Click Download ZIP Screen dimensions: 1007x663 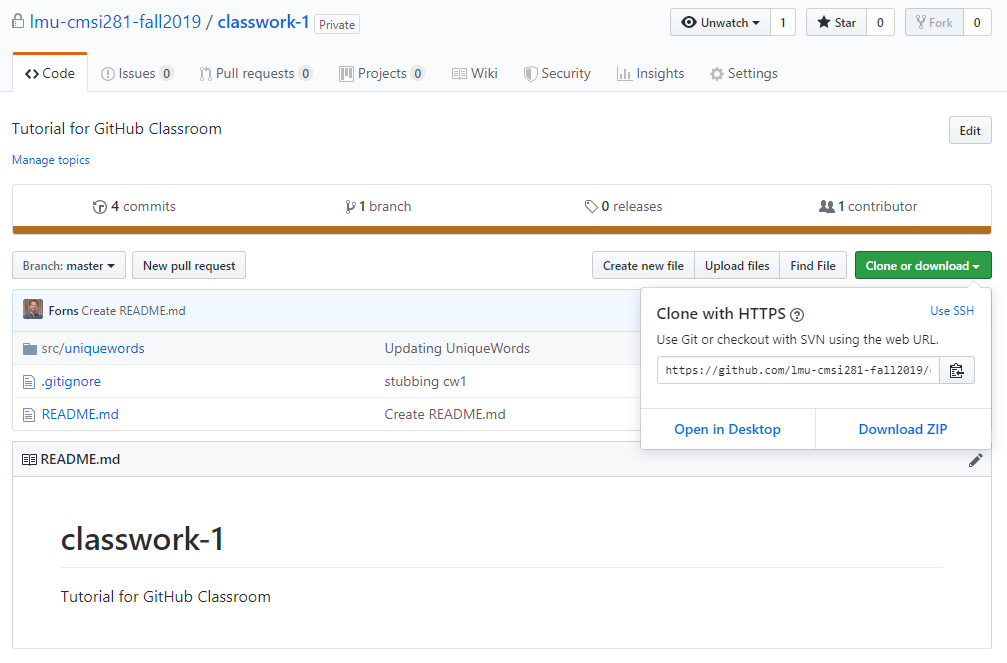(902, 429)
